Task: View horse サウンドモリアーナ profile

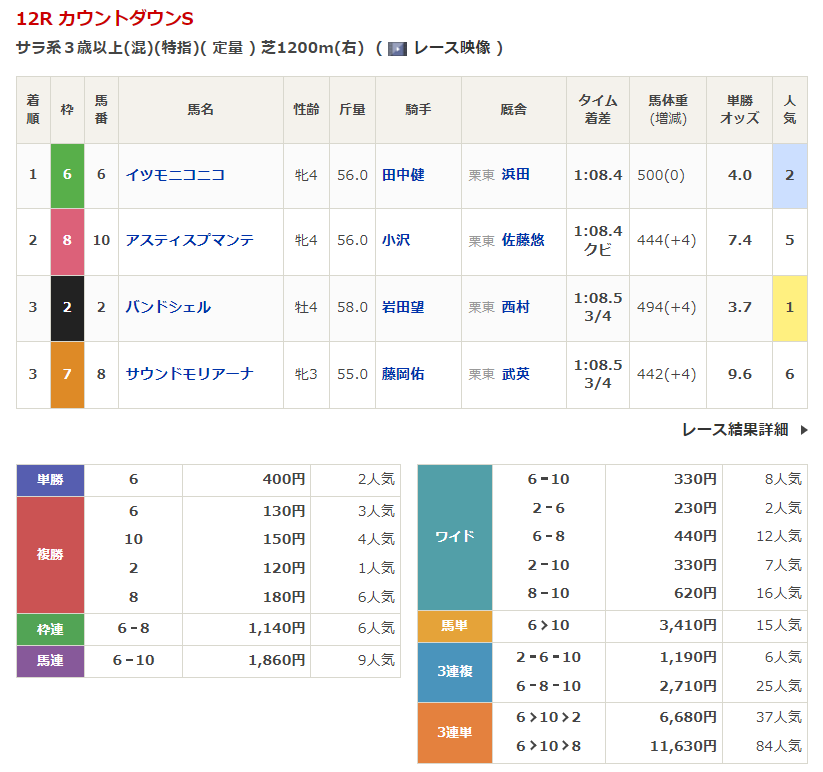Action: [190, 374]
